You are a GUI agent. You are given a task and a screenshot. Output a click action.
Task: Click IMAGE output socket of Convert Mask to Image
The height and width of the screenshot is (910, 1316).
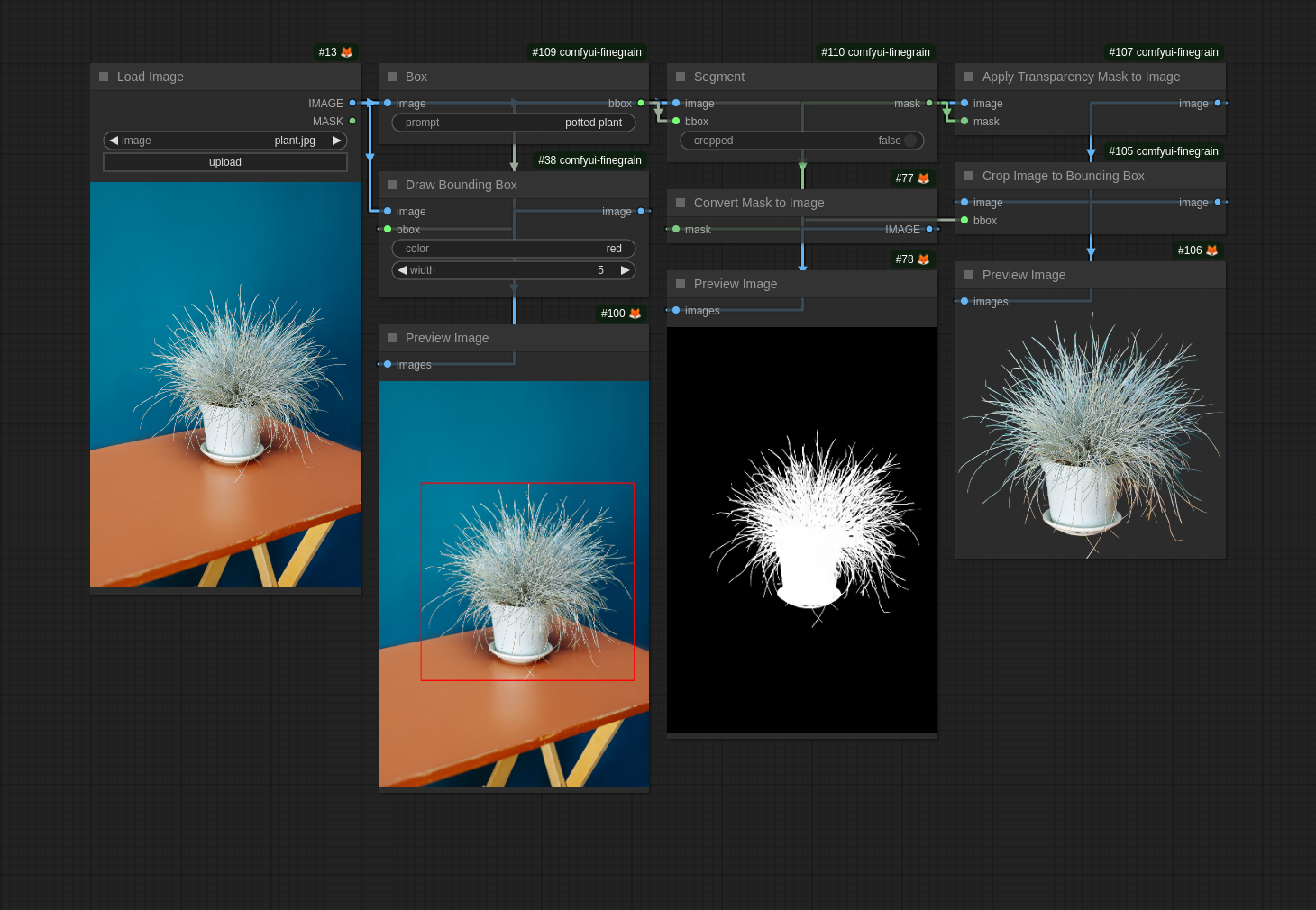929,229
